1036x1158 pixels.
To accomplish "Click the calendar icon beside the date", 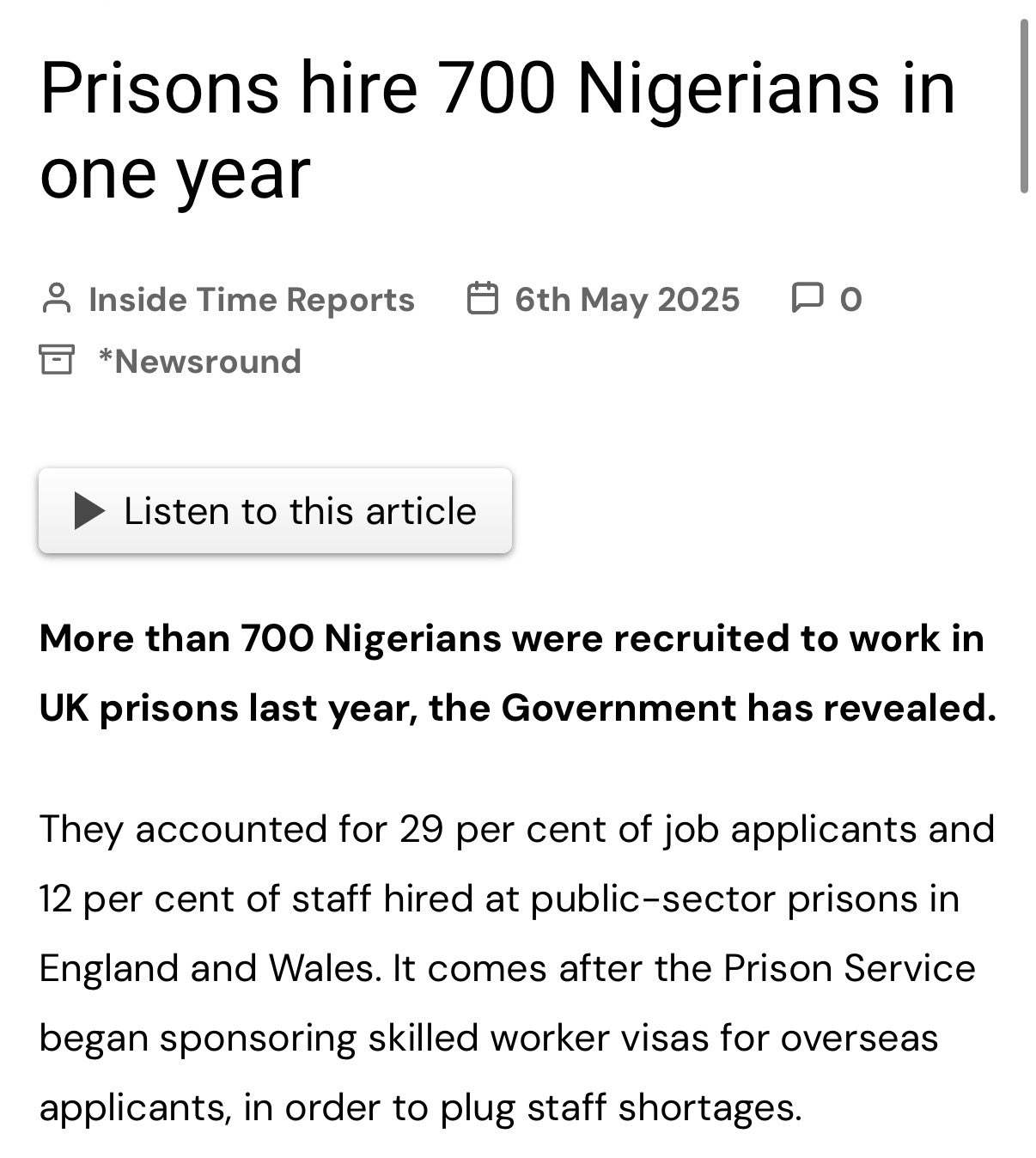I will [482, 299].
